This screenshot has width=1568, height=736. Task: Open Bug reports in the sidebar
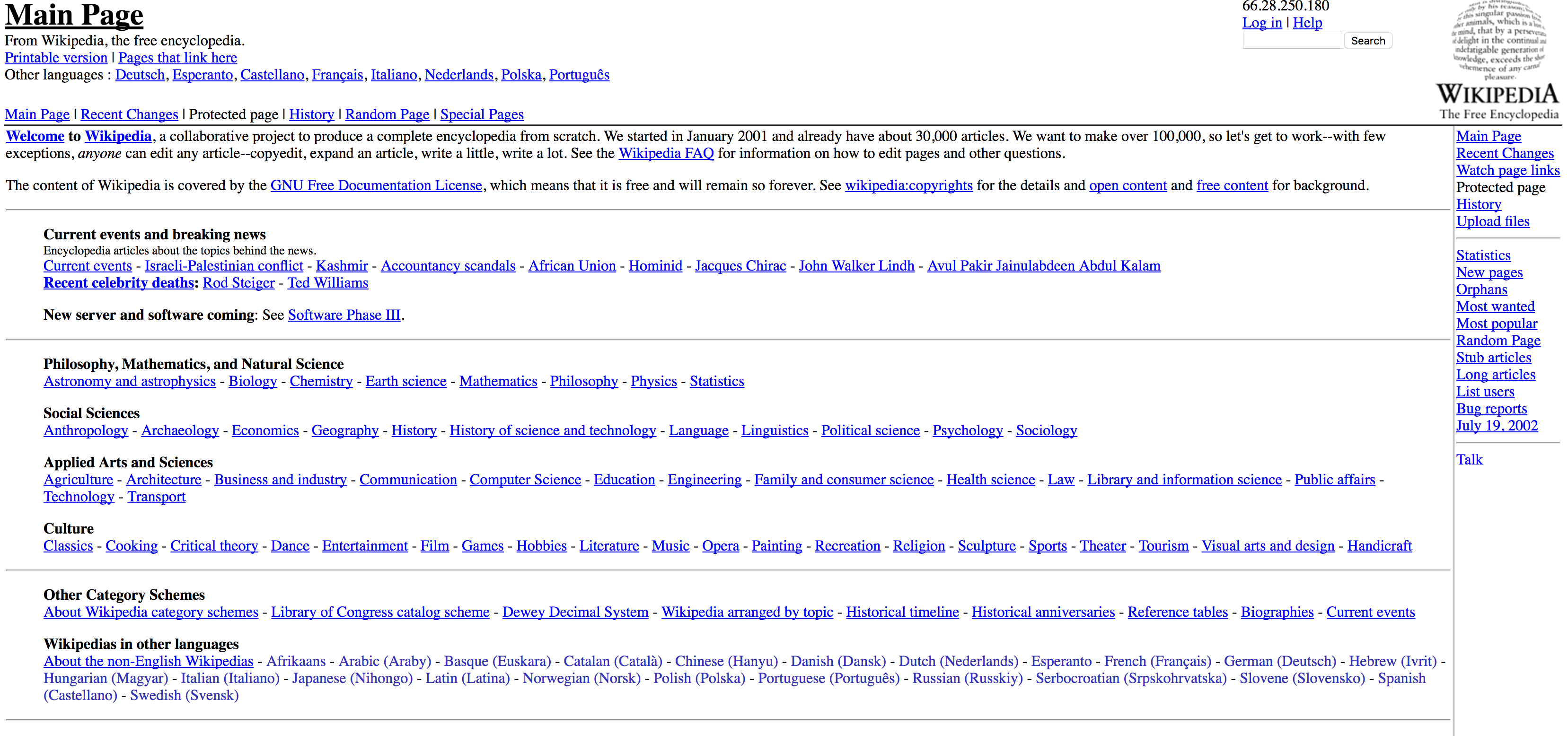click(x=1491, y=409)
